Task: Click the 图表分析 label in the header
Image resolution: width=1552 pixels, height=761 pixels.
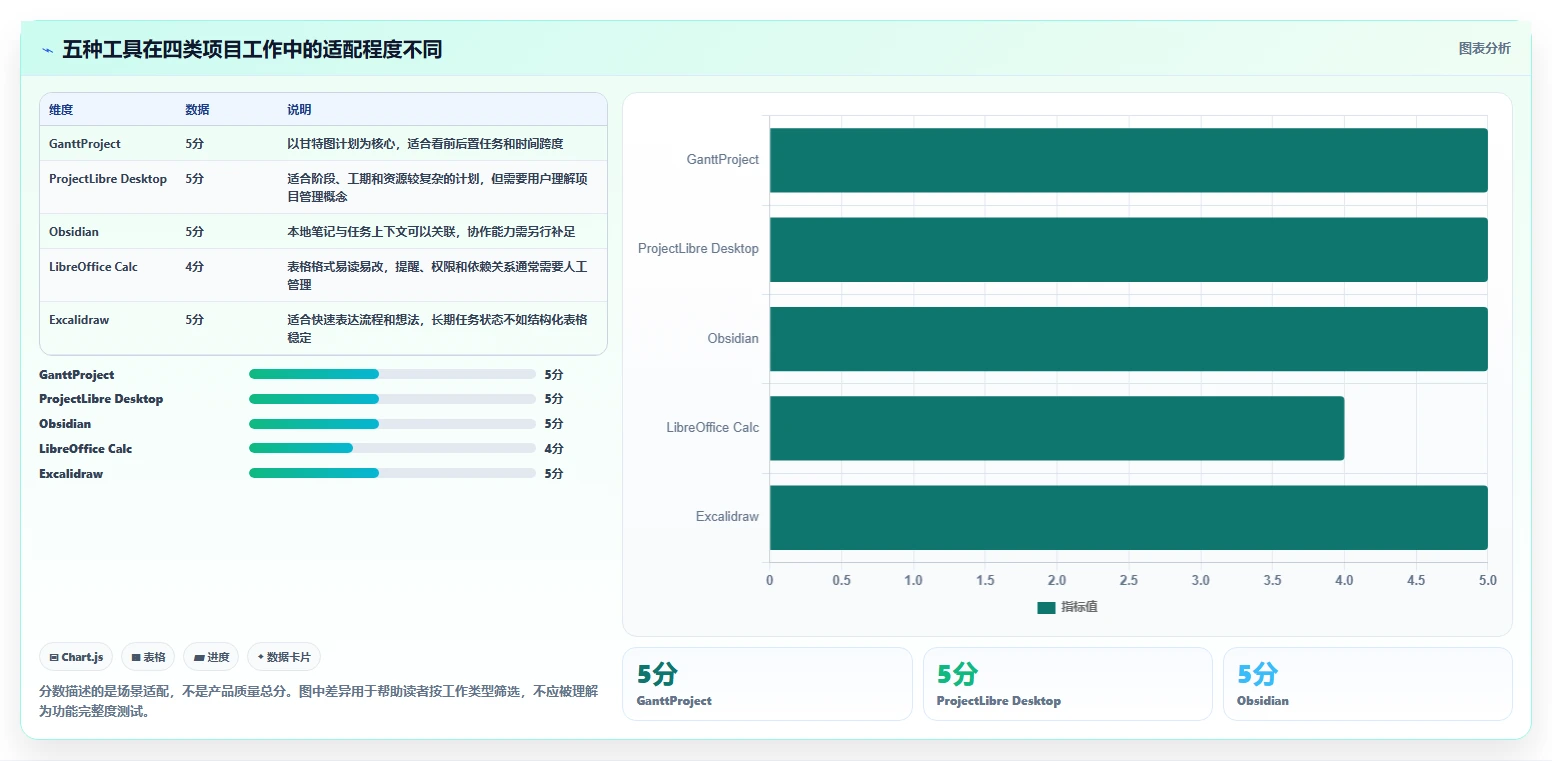Action: [x=1485, y=48]
